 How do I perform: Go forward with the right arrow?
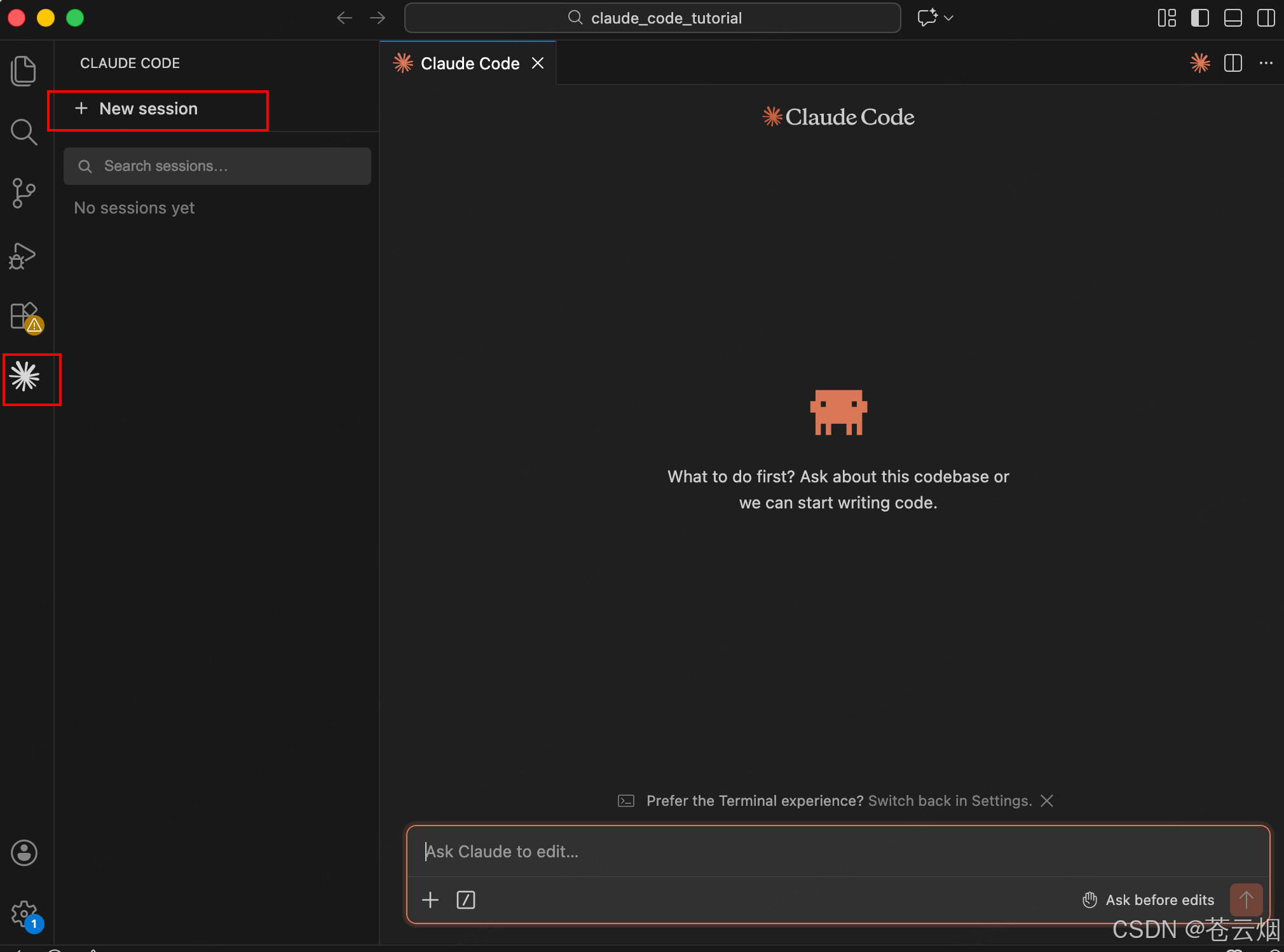click(378, 18)
